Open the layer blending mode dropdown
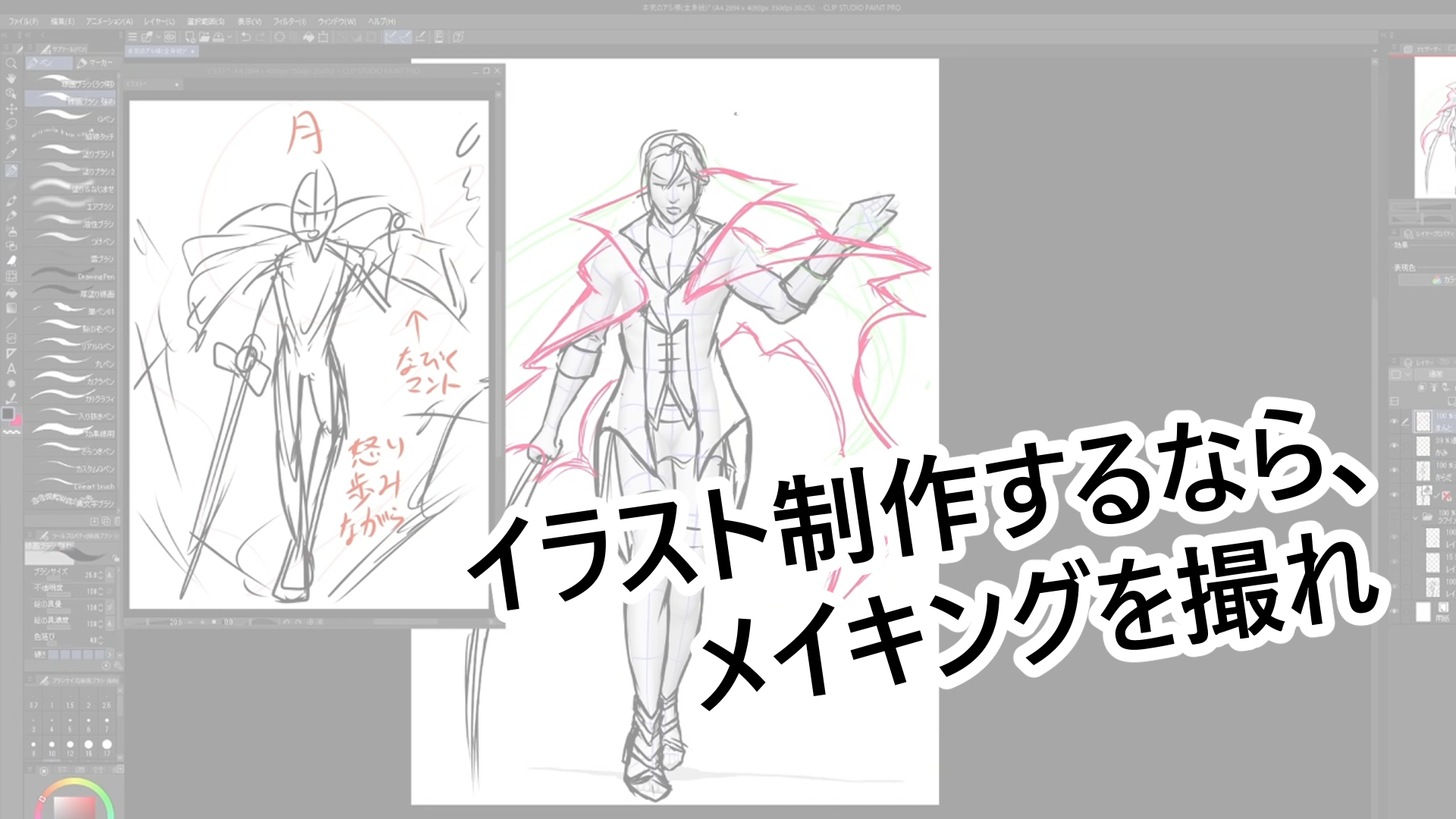This screenshot has height=819, width=1456. pyautogui.click(x=1435, y=375)
